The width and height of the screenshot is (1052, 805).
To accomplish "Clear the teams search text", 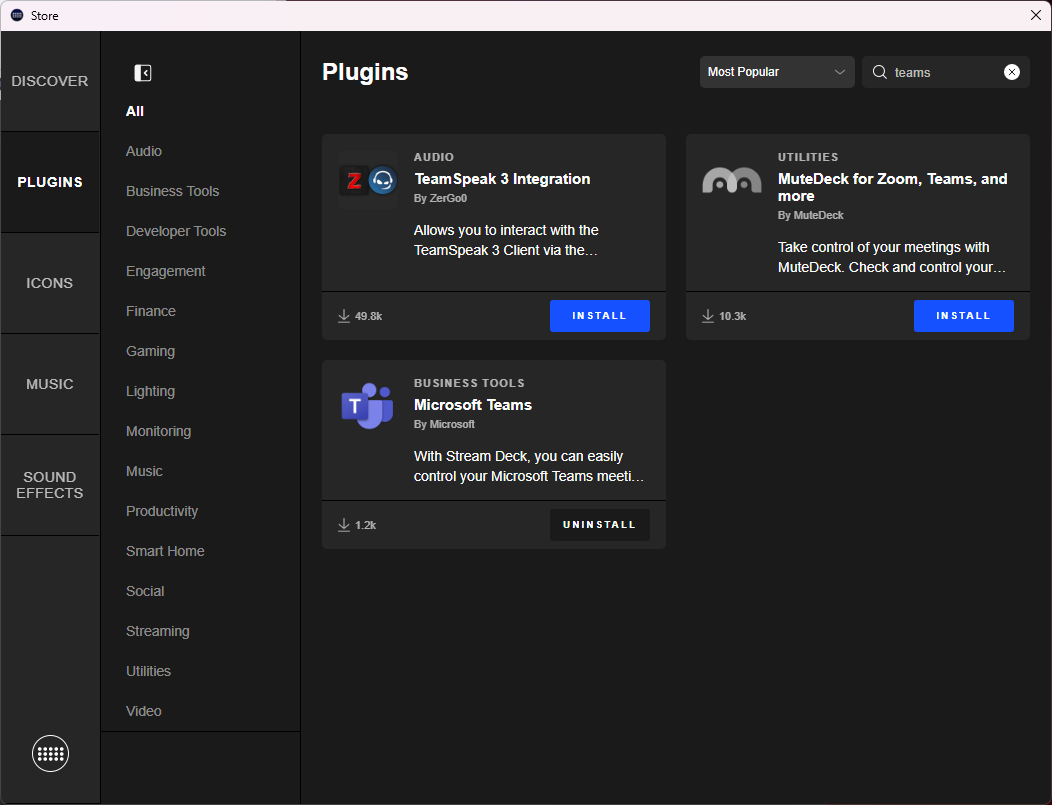I will pos(1012,72).
